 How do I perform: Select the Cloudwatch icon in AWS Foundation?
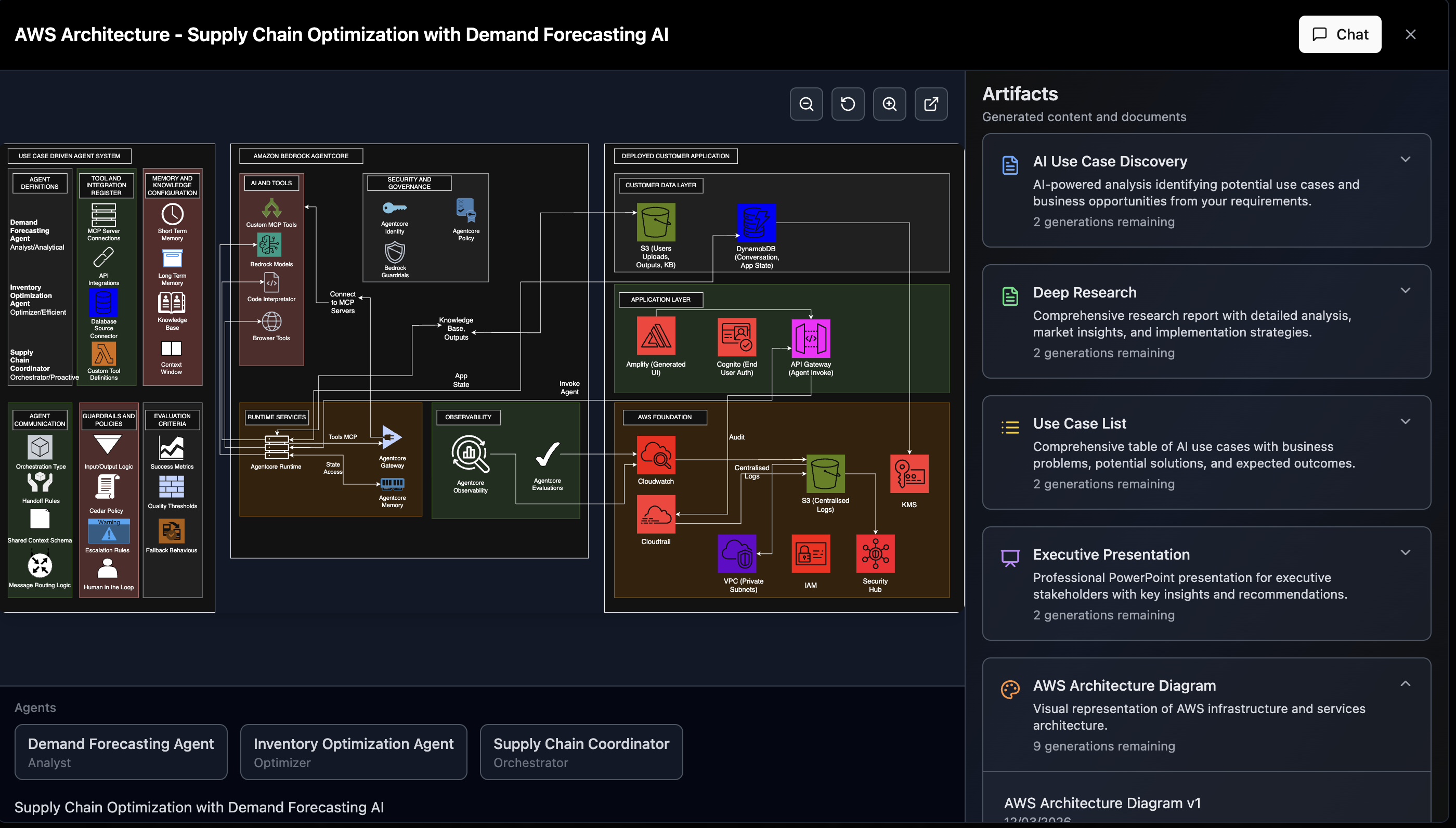(656, 455)
